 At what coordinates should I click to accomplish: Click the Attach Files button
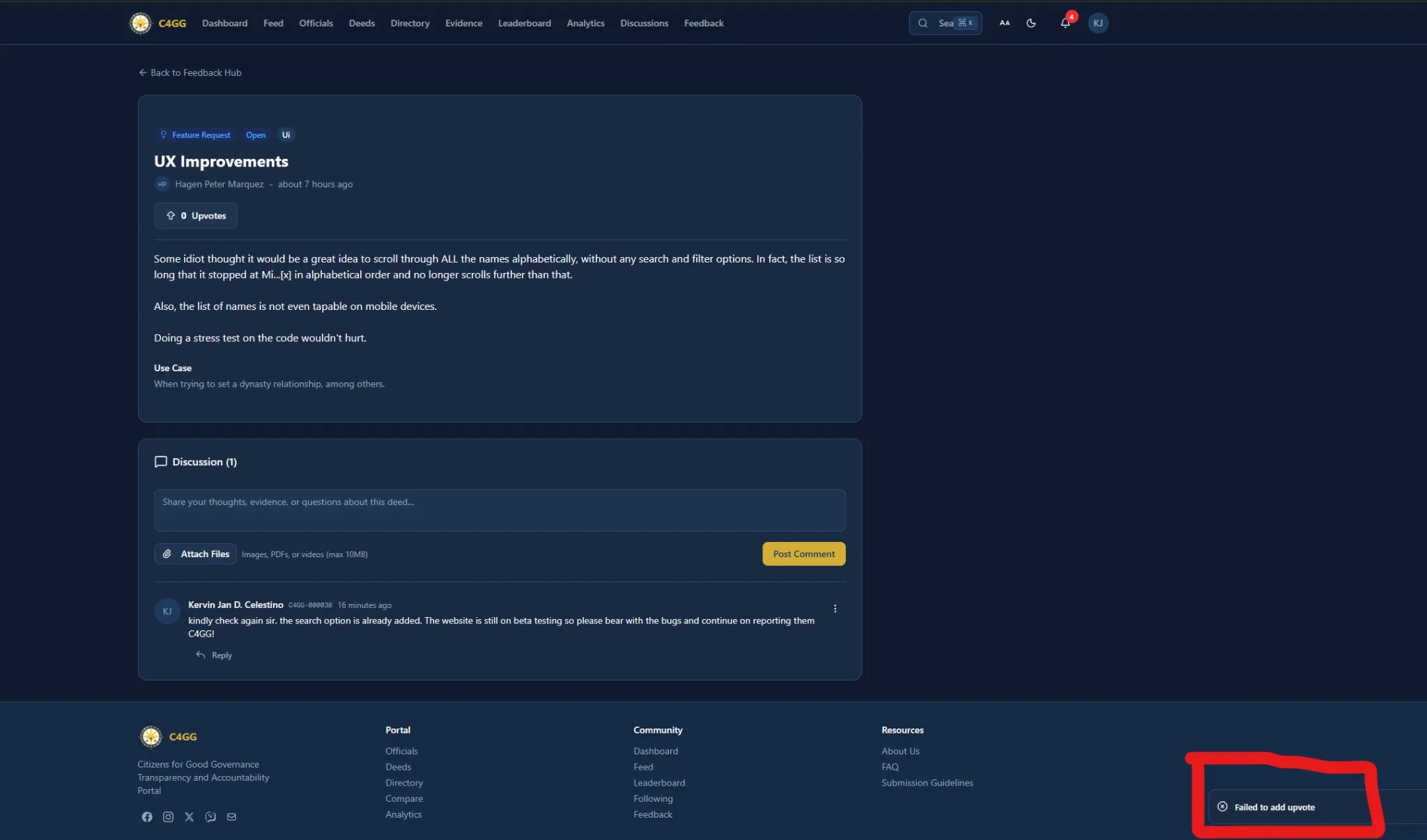196,554
